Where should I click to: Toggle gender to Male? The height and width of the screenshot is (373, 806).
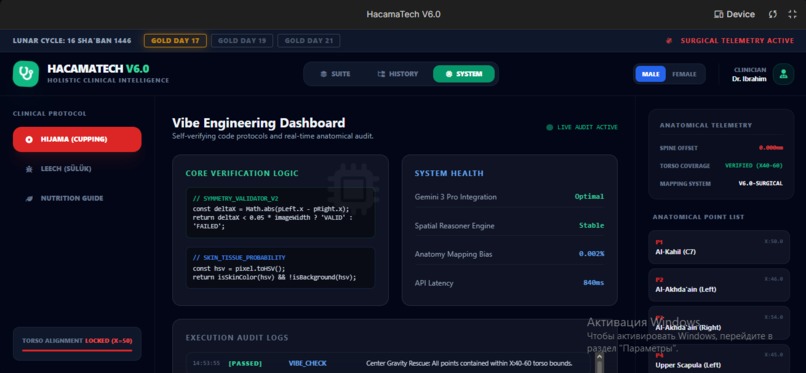[x=651, y=74]
